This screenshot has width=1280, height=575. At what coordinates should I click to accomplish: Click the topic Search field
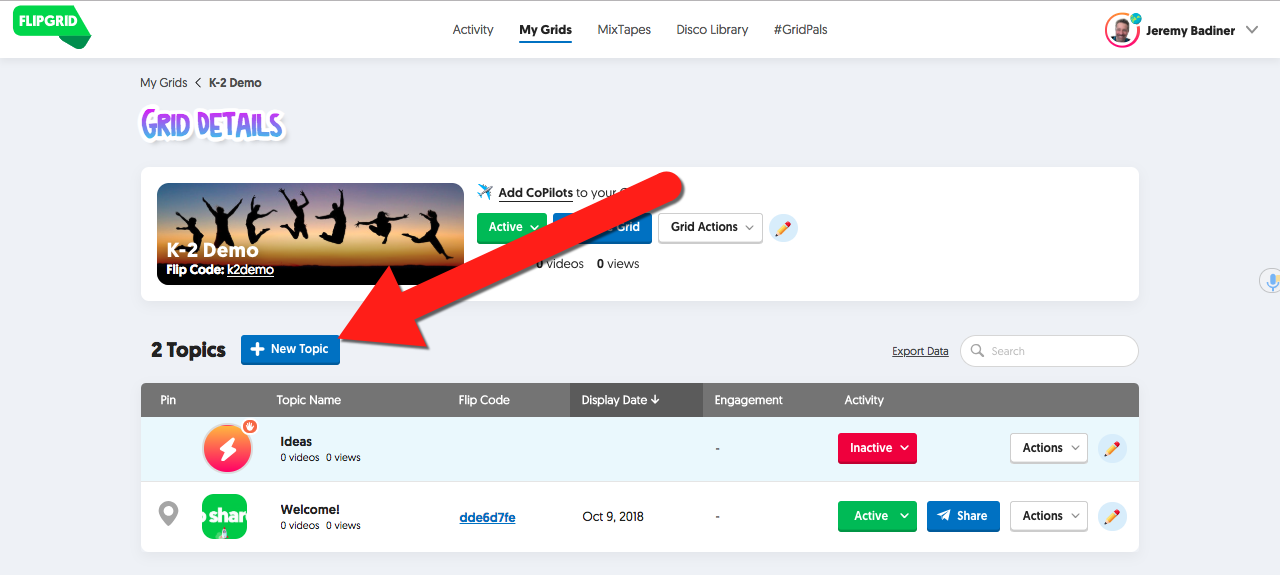[1049, 351]
